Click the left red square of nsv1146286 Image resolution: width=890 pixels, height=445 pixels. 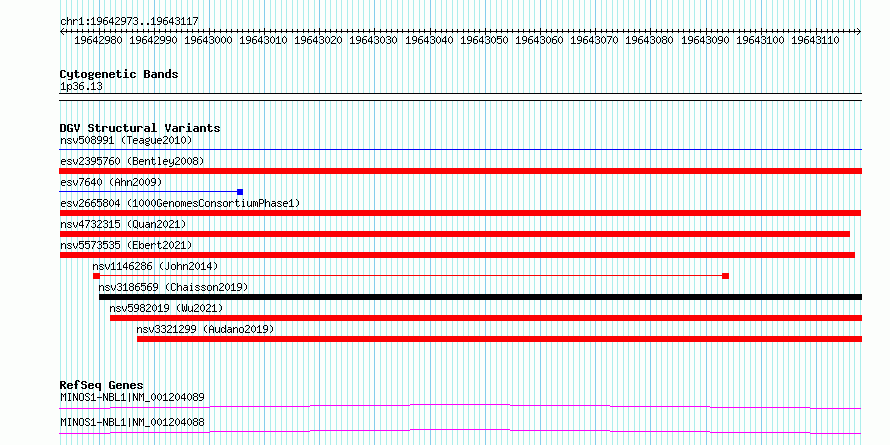(96, 276)
